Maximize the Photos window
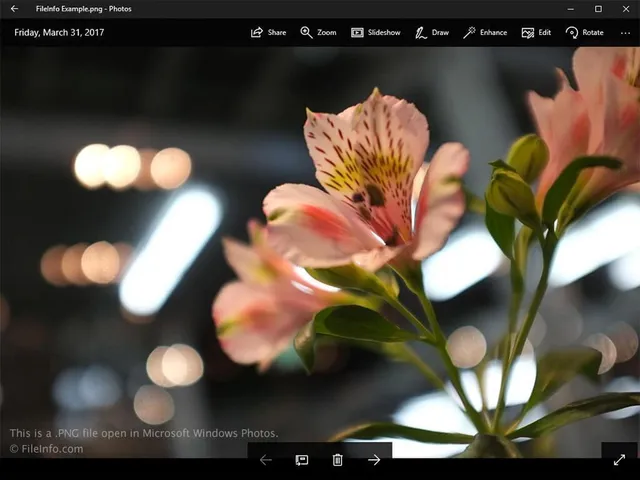This screenshot has width=640, height=480. [x=598, y=9]
